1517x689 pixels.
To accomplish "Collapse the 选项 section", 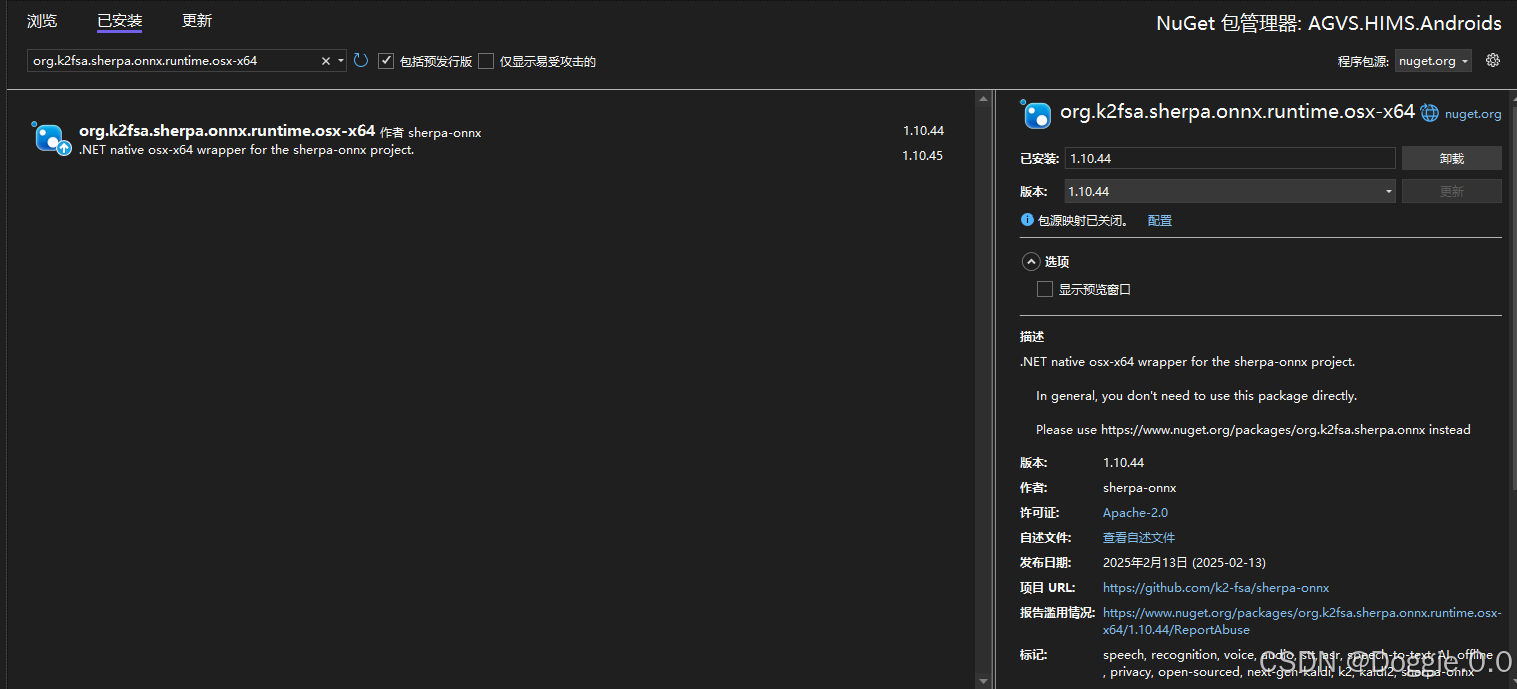I will coord(1031,262).
